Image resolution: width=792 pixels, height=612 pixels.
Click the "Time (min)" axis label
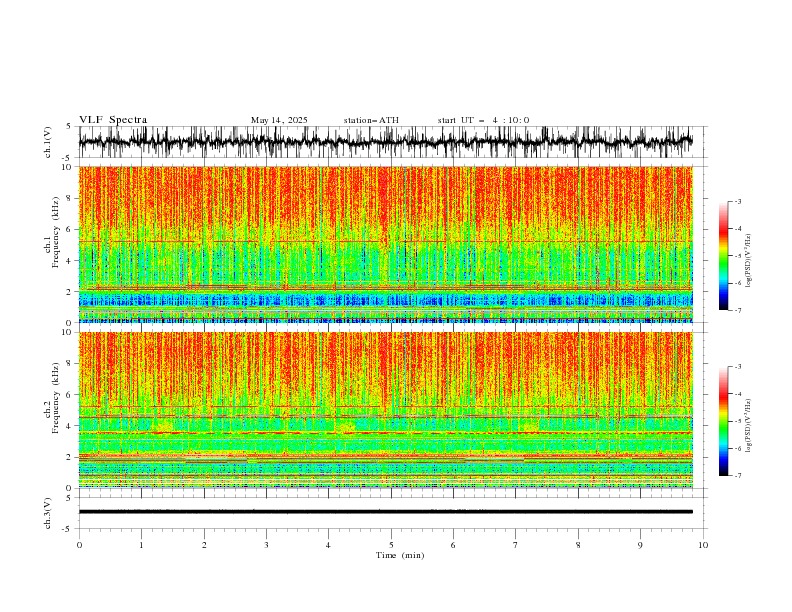[x=400, y=555]
